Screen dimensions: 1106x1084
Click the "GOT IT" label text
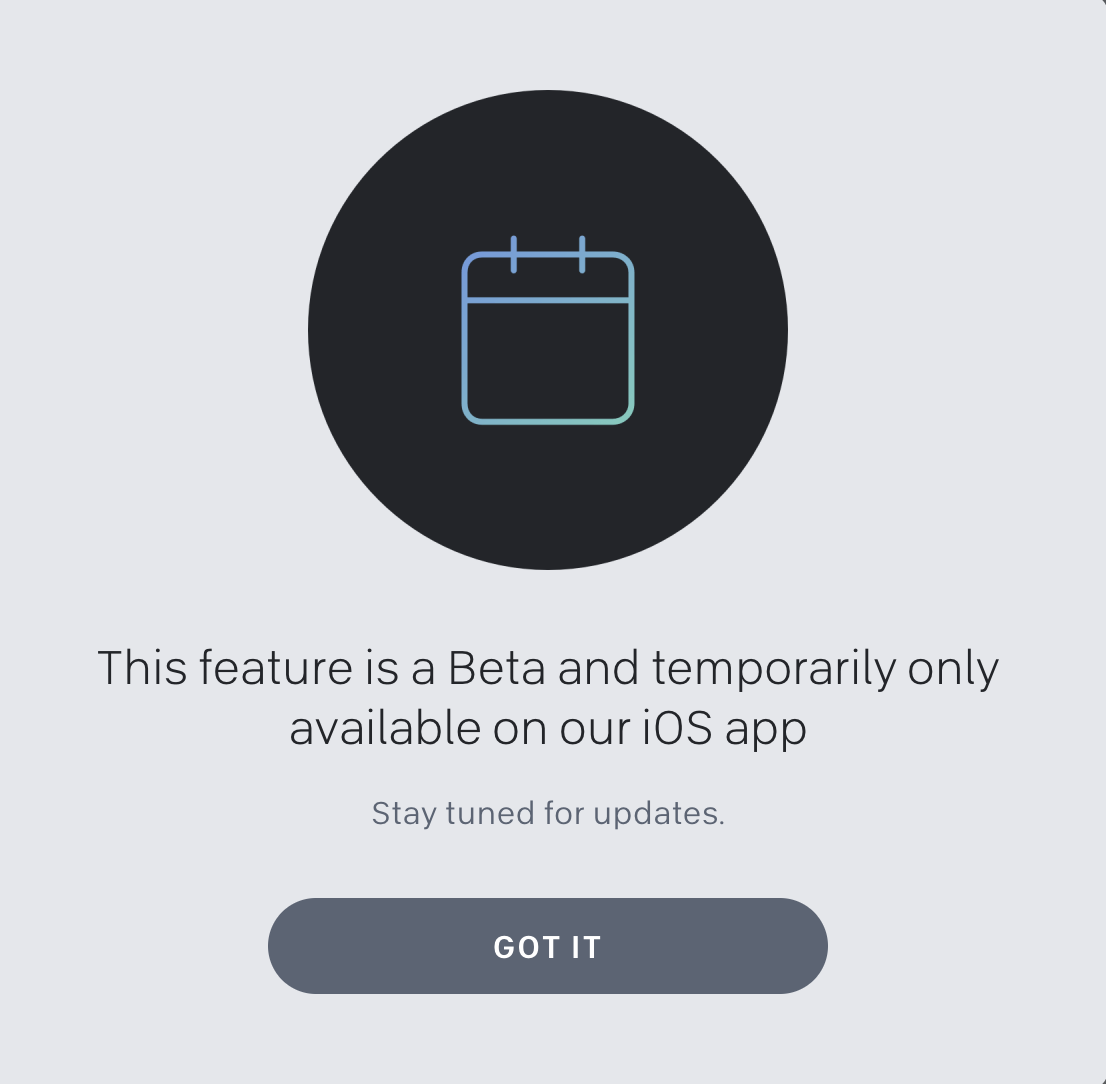(x=547, y=947)
